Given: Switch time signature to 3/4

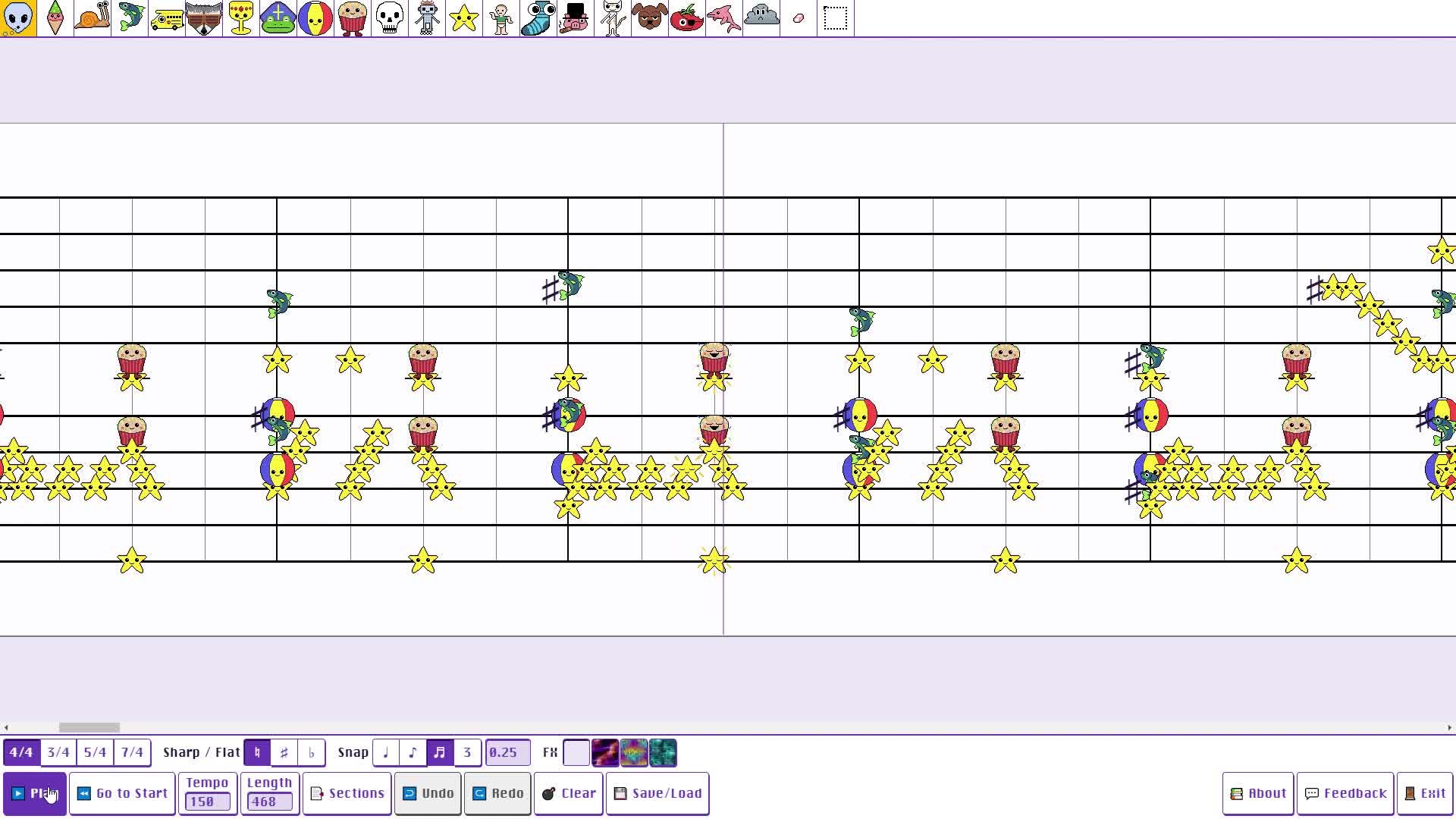Looking at the screenshot, I should point(58,752).
